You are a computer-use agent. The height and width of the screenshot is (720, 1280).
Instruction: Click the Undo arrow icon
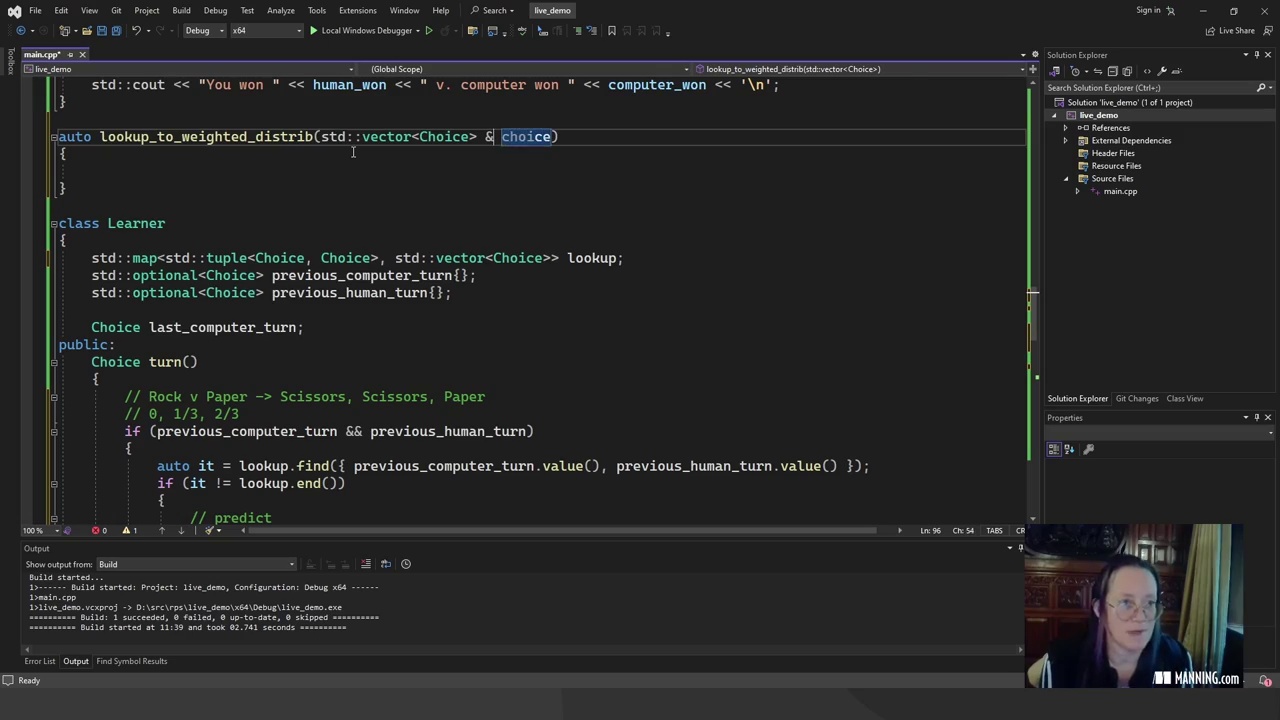pyautogui.click(x=136, y=31)
